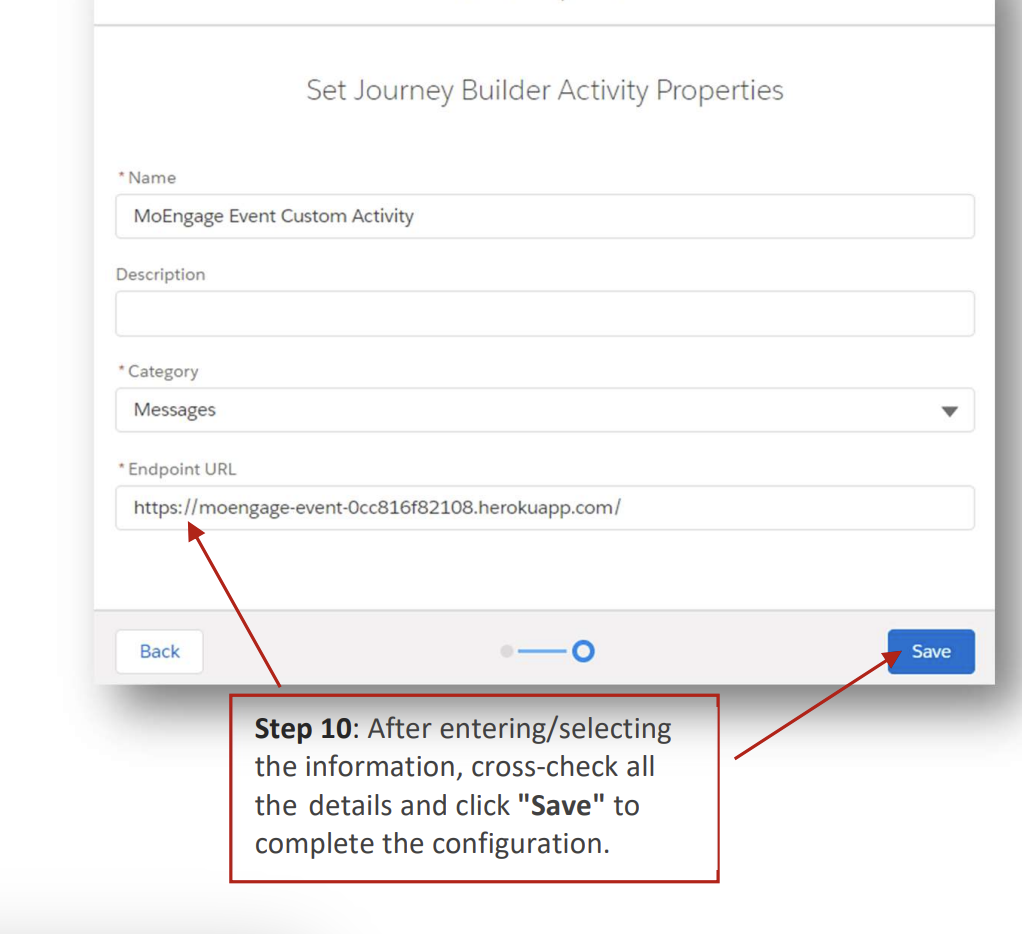
Task: Edit the Name input field
Action: click(545, 216)
